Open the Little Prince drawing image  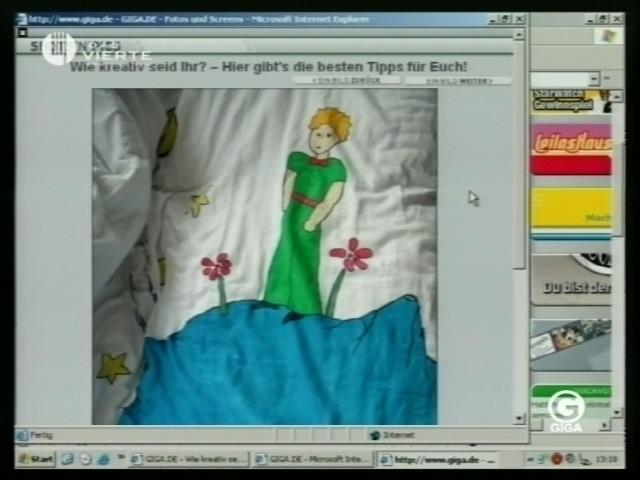coord(265,256)
